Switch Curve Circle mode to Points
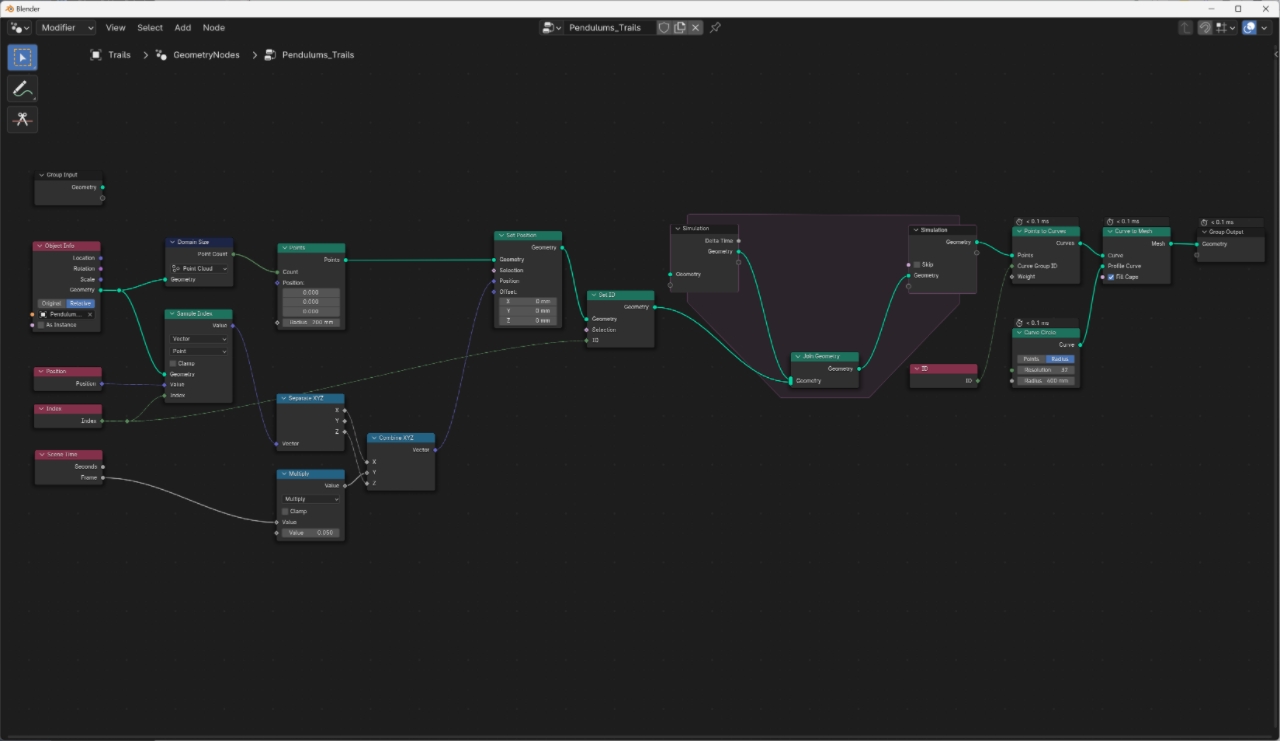Viewport: 1280px width, 741px height. [1031, 358]
